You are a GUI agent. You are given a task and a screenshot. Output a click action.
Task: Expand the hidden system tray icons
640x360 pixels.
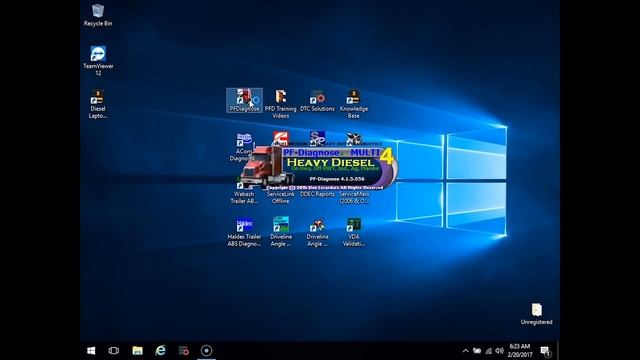click(x=465, y=351)
